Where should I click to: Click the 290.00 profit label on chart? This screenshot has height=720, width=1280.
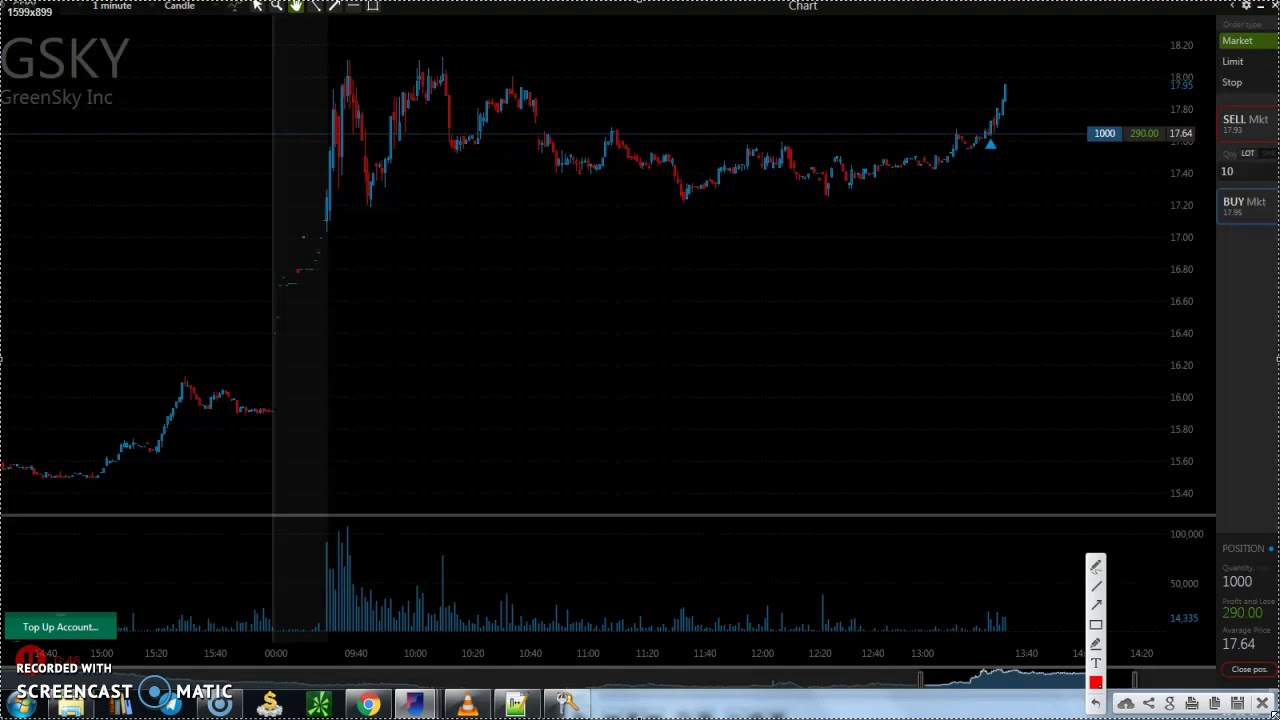click(x=1144, y=134)
